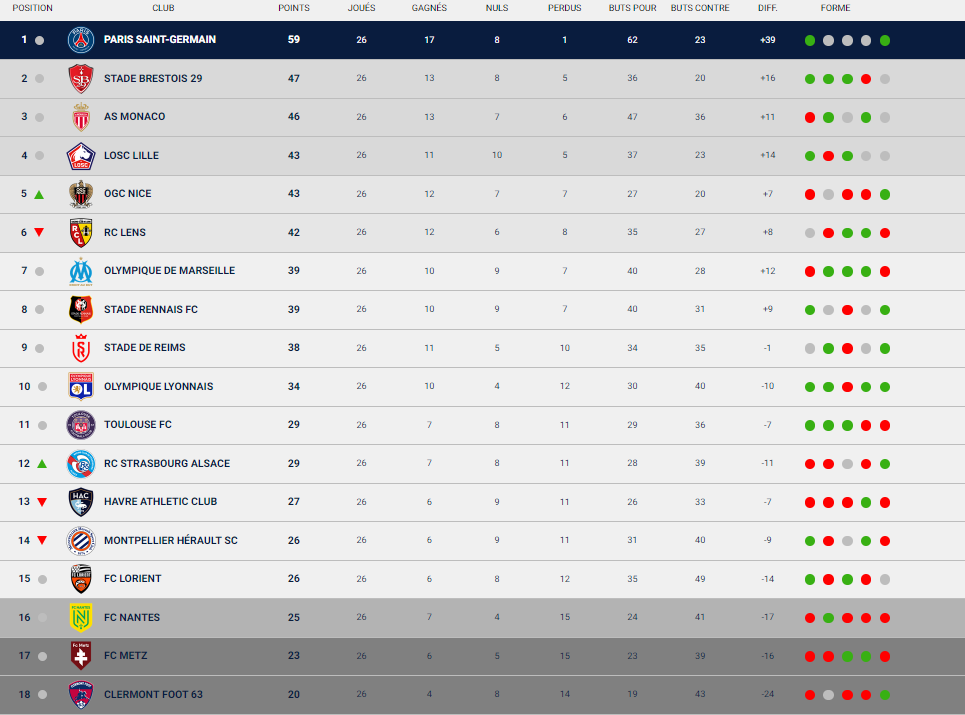Click RC Lens red down-arrow indicator
This screenshot has height=715, width=965.
tap(39, 233)
